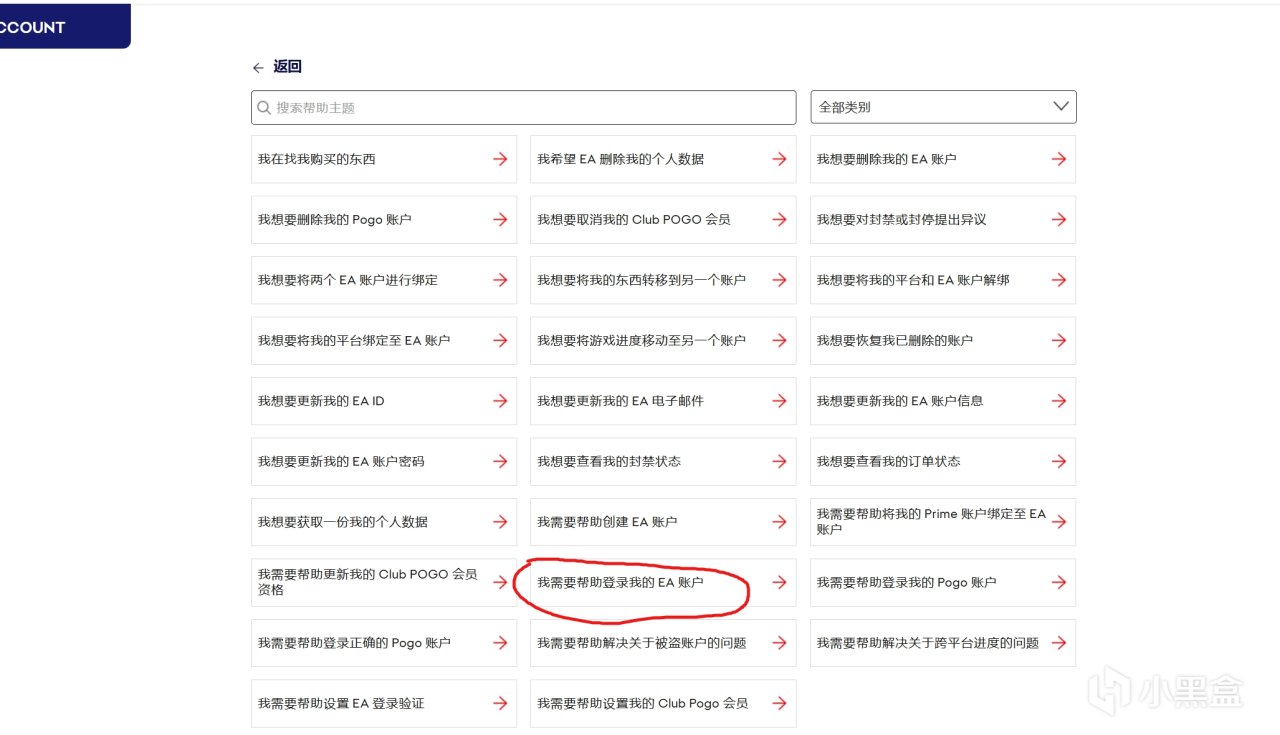
Task: Choose 我想要查看我的封禁状态
Action: [663, 462]
